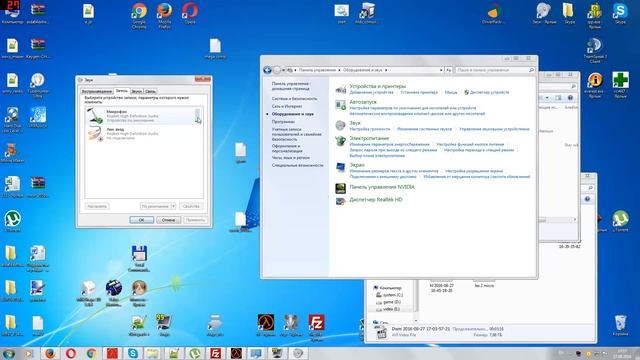Click Configure (Настроить) button in Sound dialog
The width and height of the screenshot is (640, 360).
(97, 206)
